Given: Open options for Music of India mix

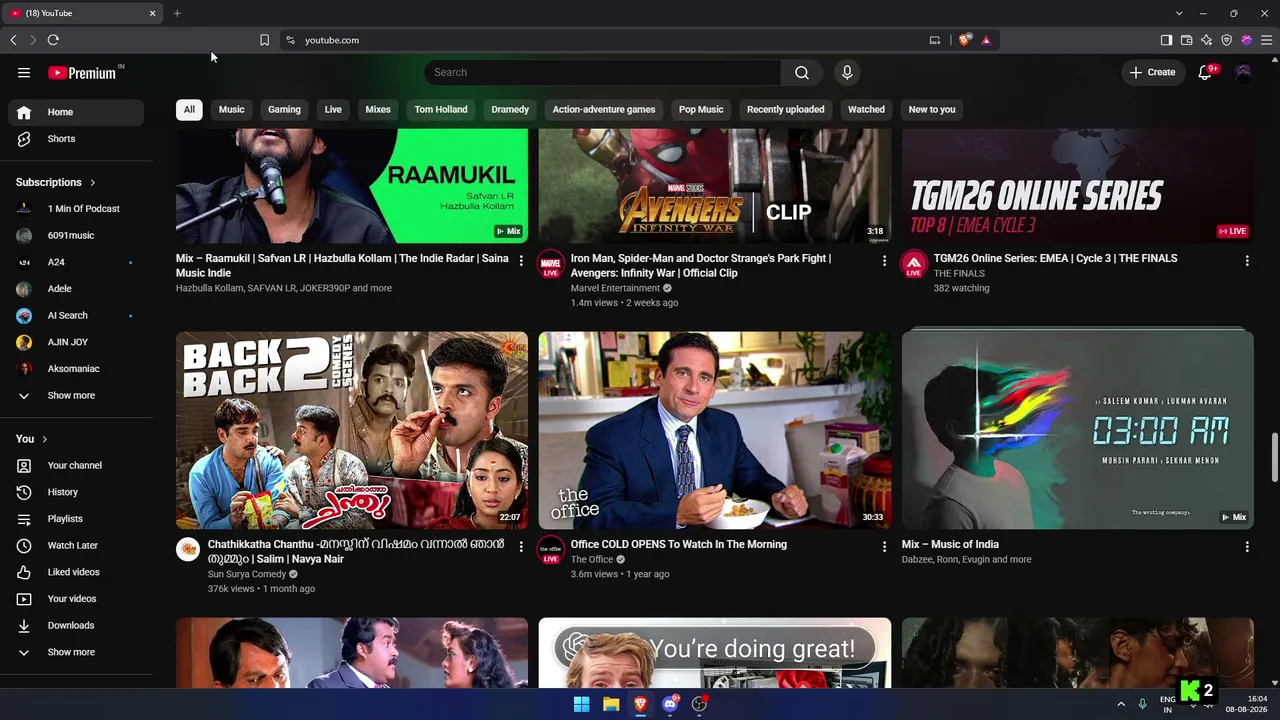Looking at the screenshot, I should tap(1247, 547).
